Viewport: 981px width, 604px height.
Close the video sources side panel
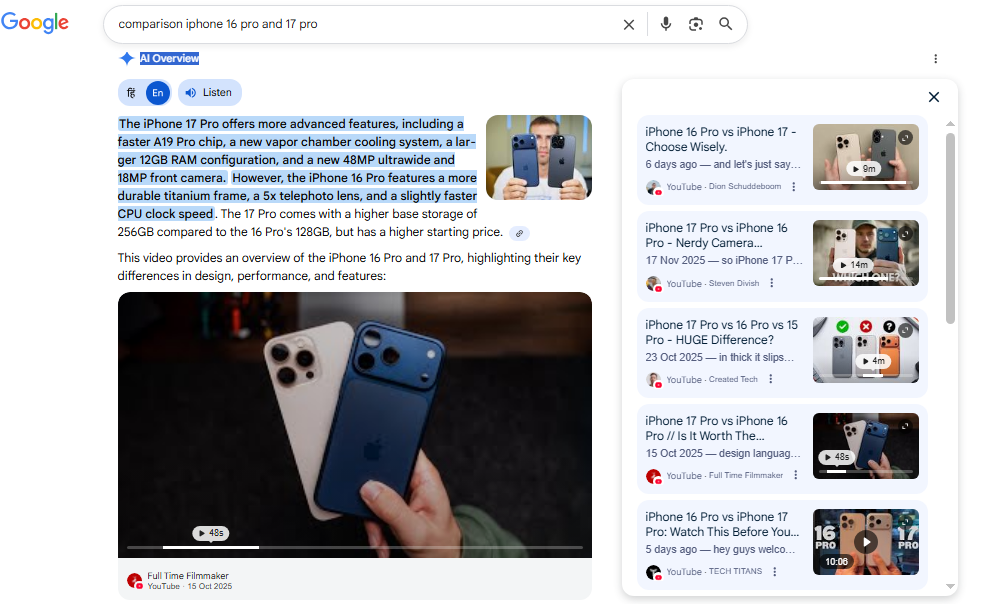[x=933, y=97]
